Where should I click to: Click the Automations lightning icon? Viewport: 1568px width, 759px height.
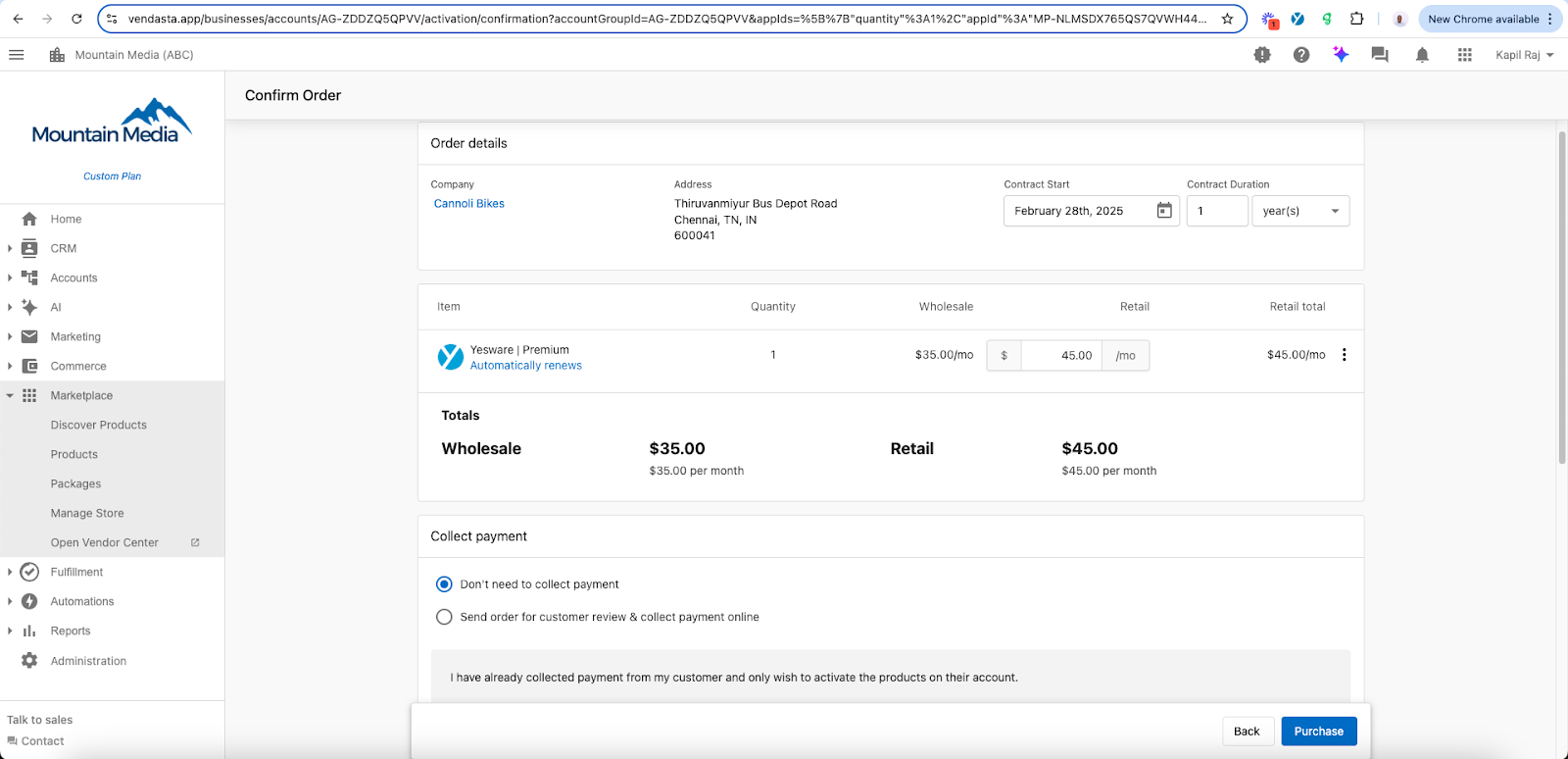click(x=29, y=601)
